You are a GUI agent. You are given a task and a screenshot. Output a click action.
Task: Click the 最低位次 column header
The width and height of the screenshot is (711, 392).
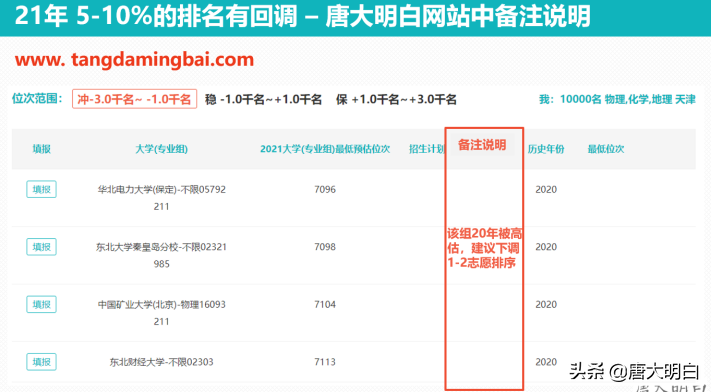click(x=606, y=149)
